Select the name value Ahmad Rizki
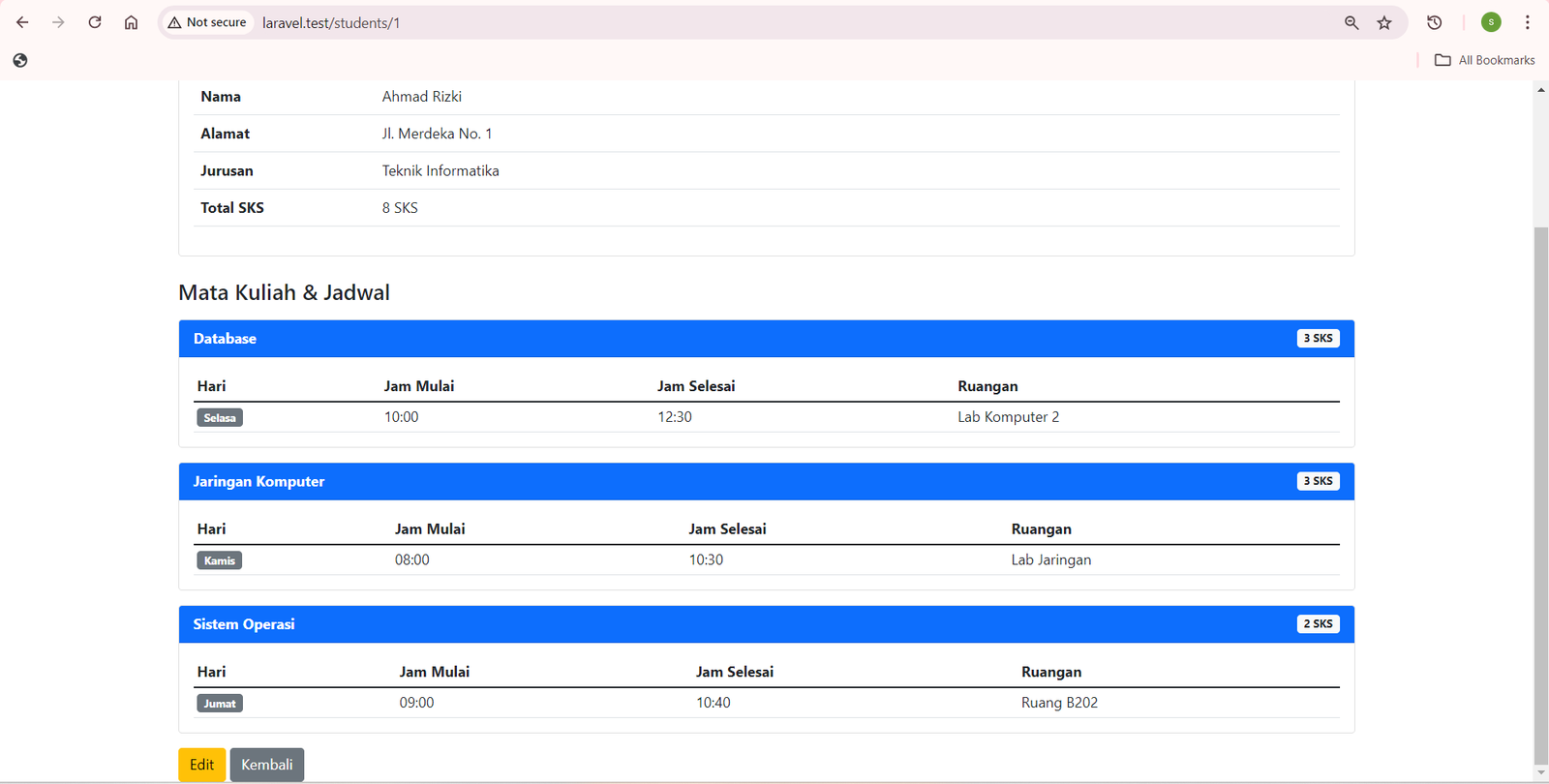The width and height of the screenshot is (1549, 784). tap(422, 97)
